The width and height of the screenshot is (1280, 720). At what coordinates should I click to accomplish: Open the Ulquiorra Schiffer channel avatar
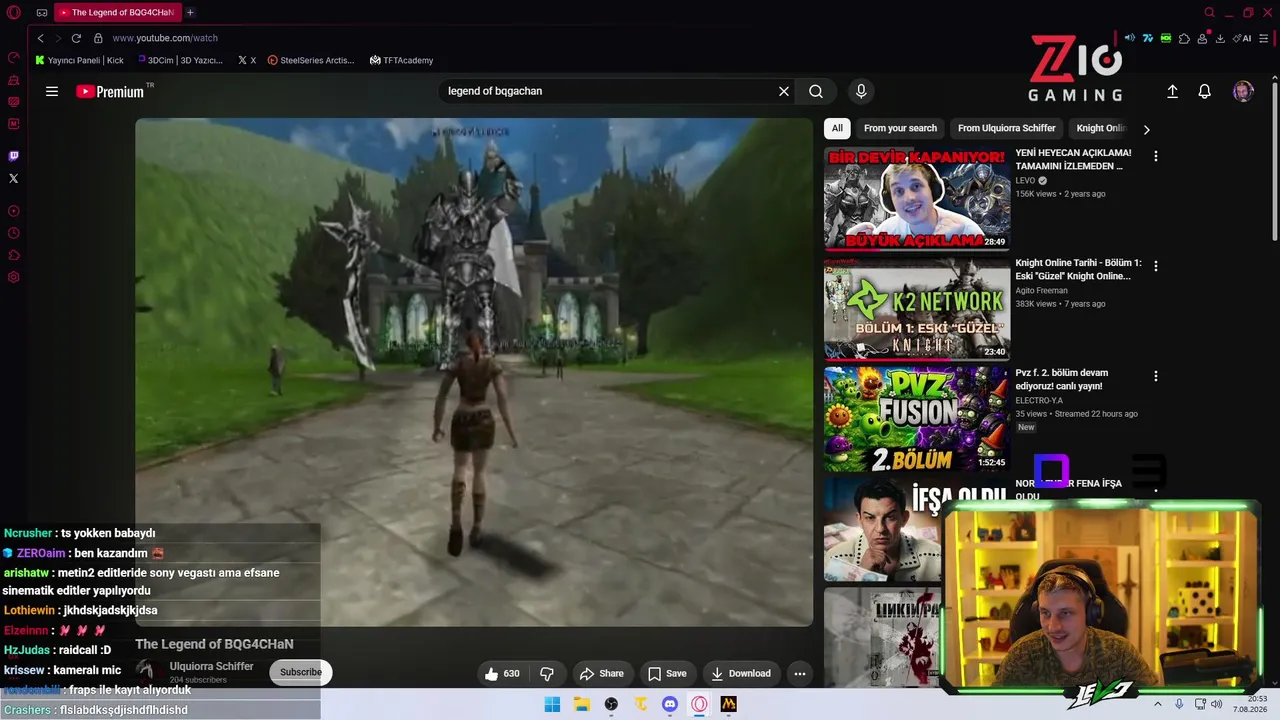coord(147,671)
